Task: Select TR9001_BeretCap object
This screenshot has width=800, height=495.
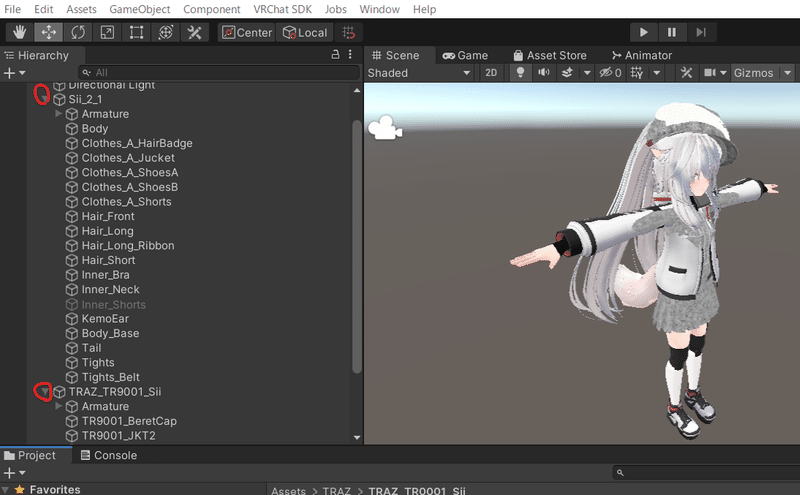Action: [x=129, y=421]
